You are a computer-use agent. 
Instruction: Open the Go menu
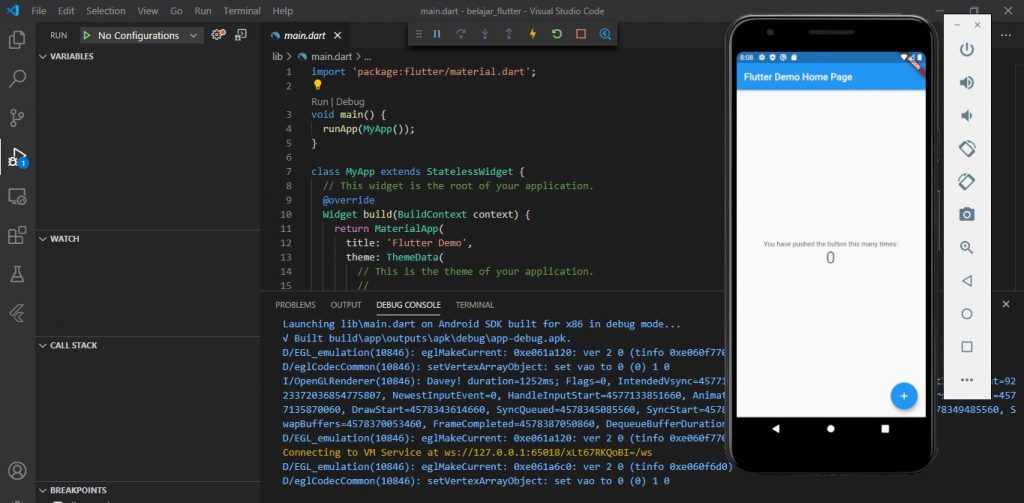[176, 11]
